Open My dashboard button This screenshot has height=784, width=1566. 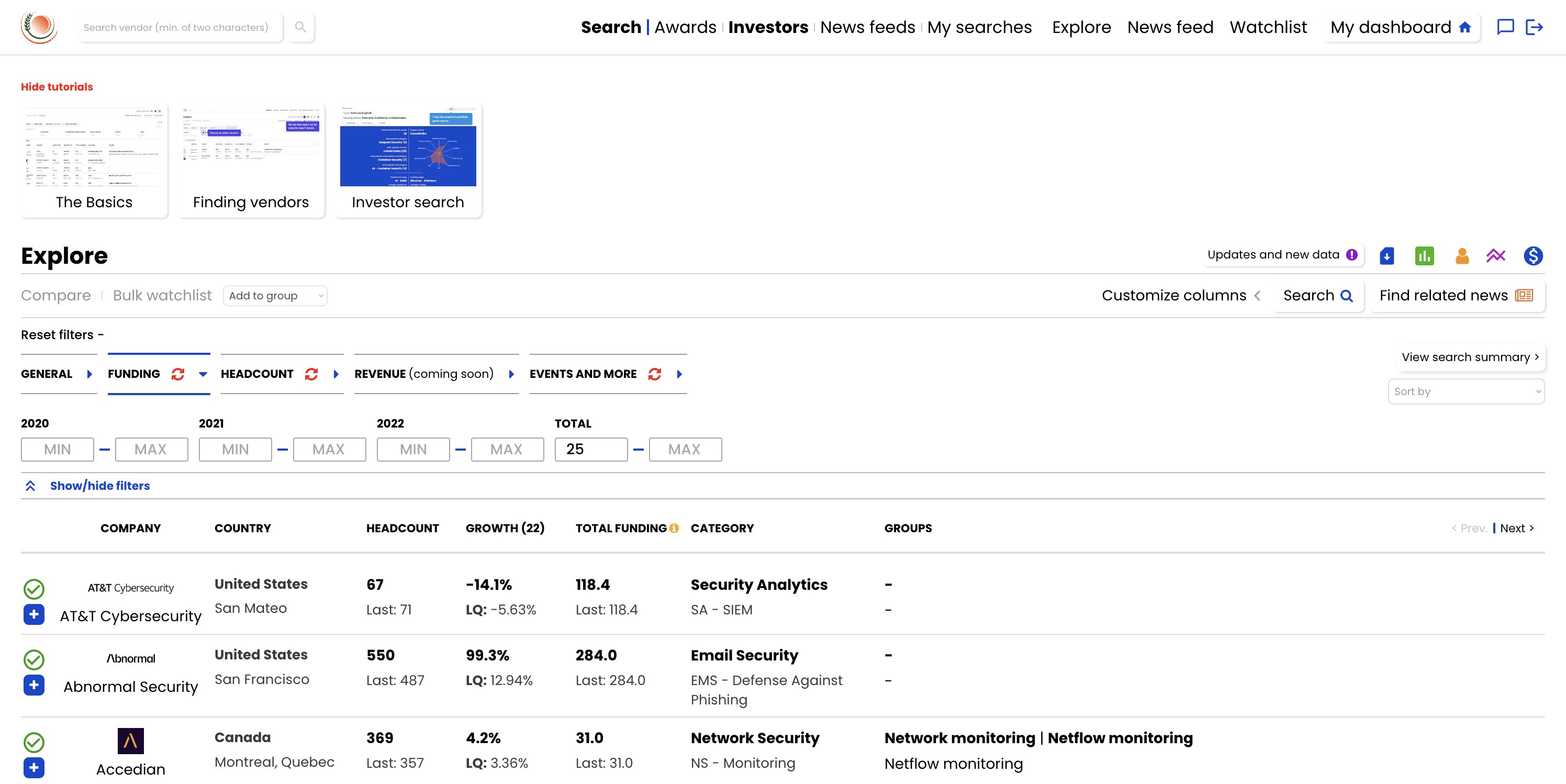[x=1401, y=27]
